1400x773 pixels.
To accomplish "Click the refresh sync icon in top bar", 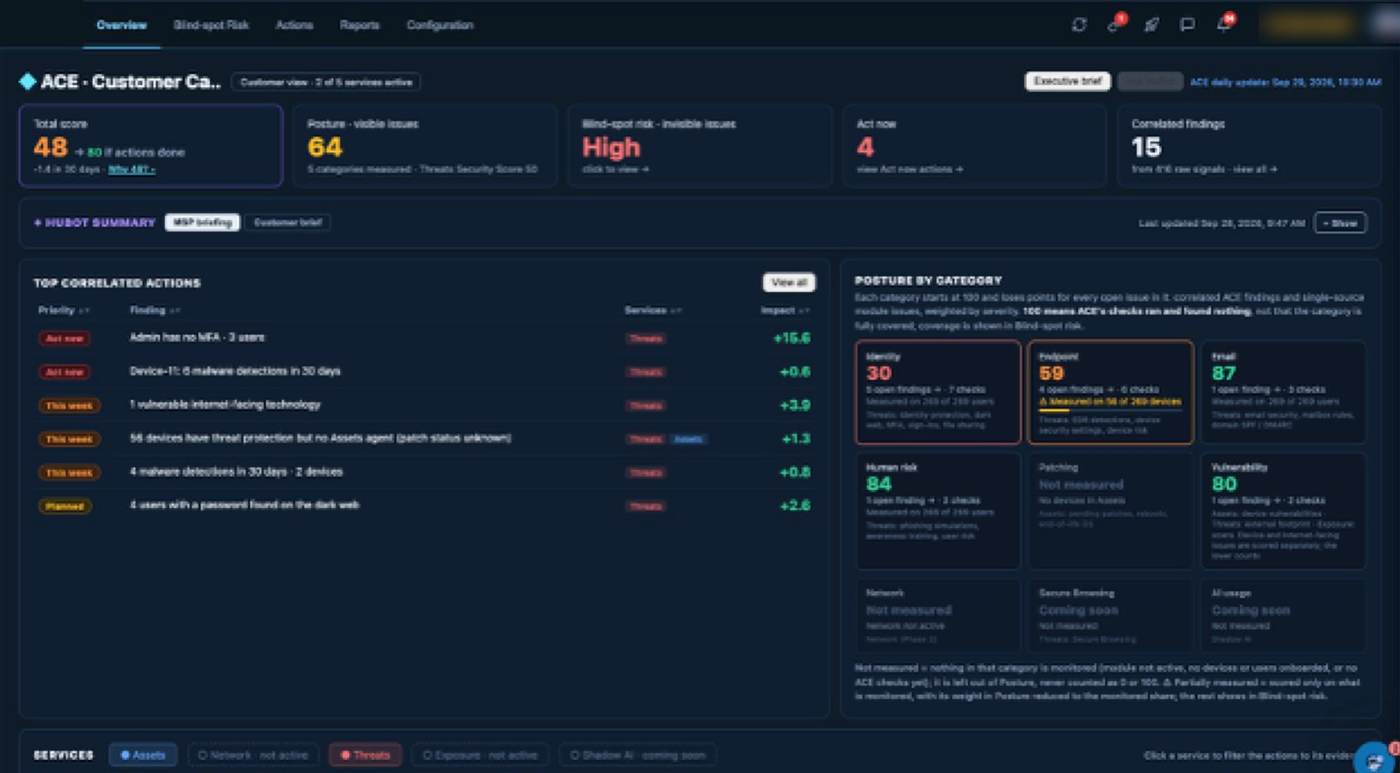I will (1079, 25).
